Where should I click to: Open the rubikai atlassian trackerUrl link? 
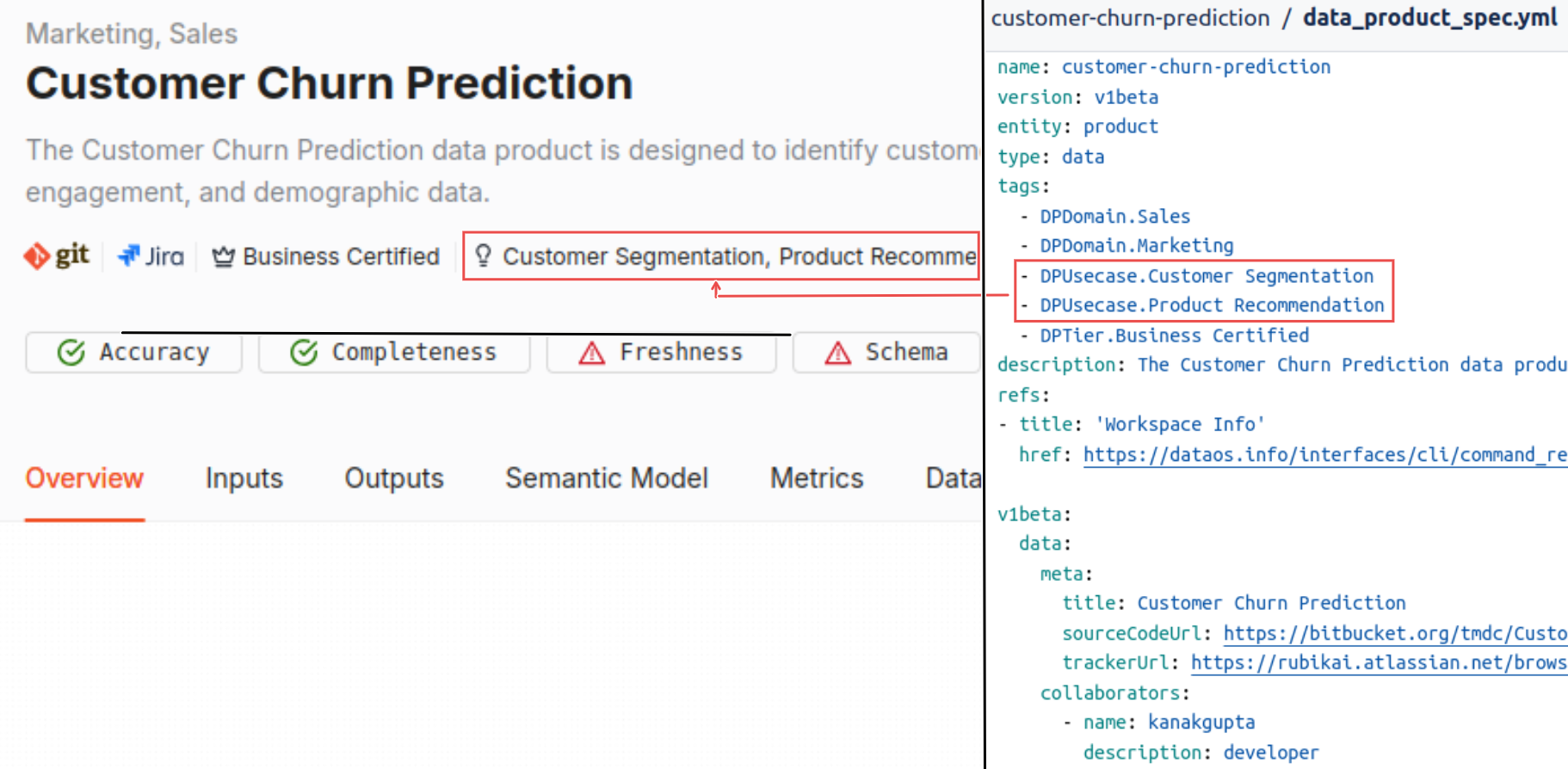1379,663
